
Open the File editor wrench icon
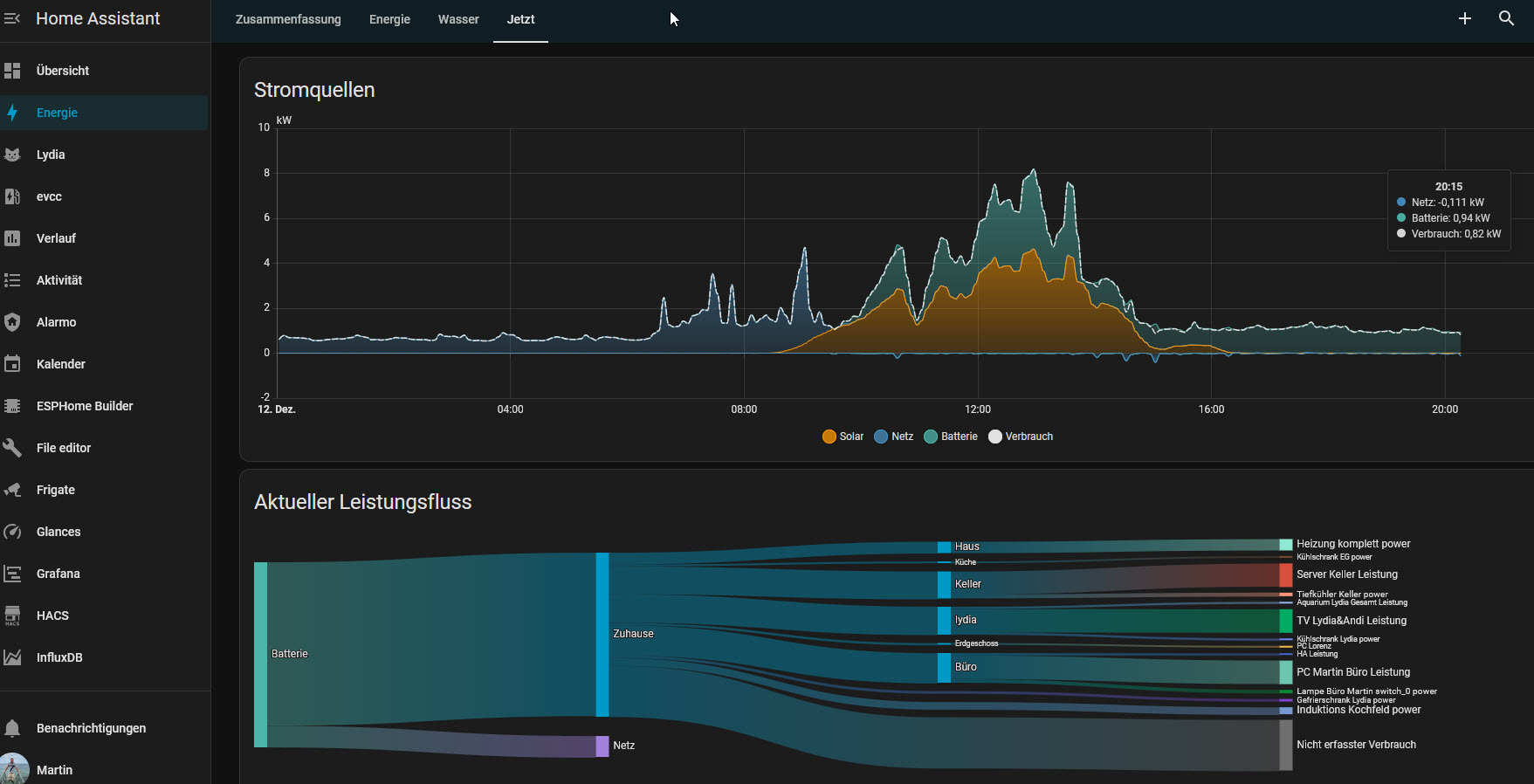(12, 448)
